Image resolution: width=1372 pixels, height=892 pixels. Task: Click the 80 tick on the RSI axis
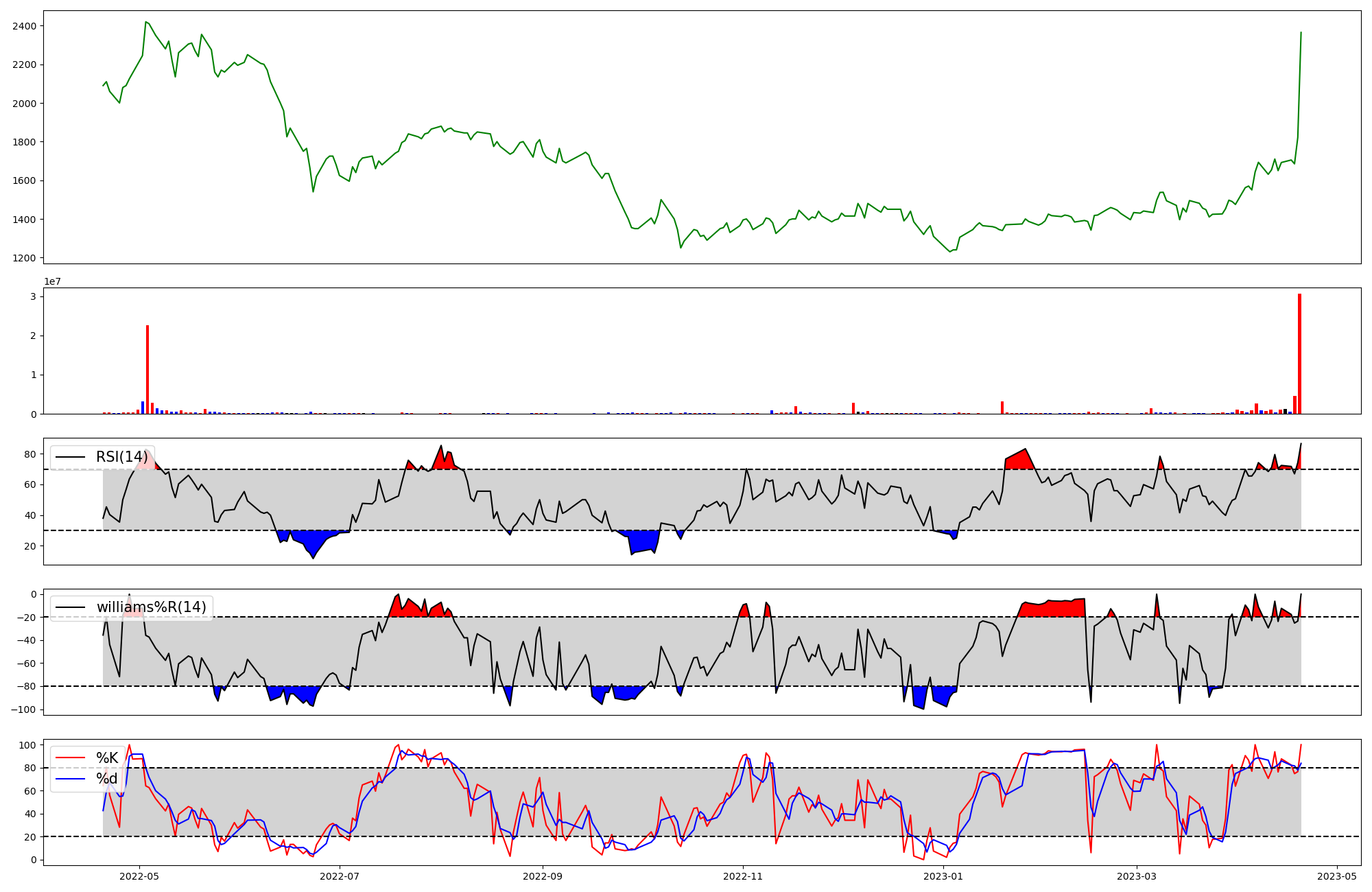point(31,454)
